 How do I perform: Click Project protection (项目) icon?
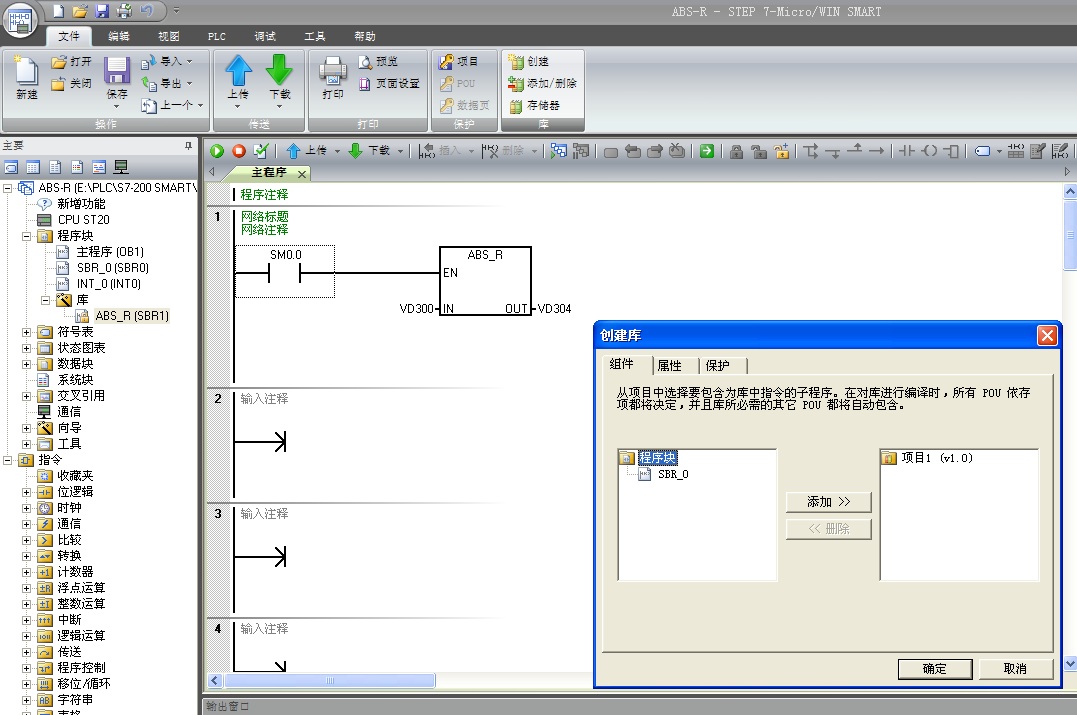tap(458, 61)
